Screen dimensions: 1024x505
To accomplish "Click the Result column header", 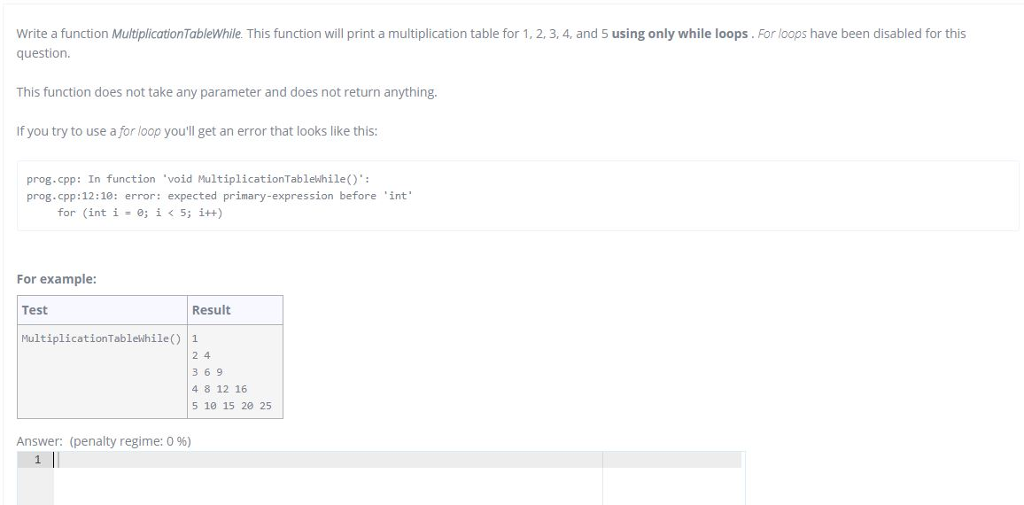I will [211, 310].
